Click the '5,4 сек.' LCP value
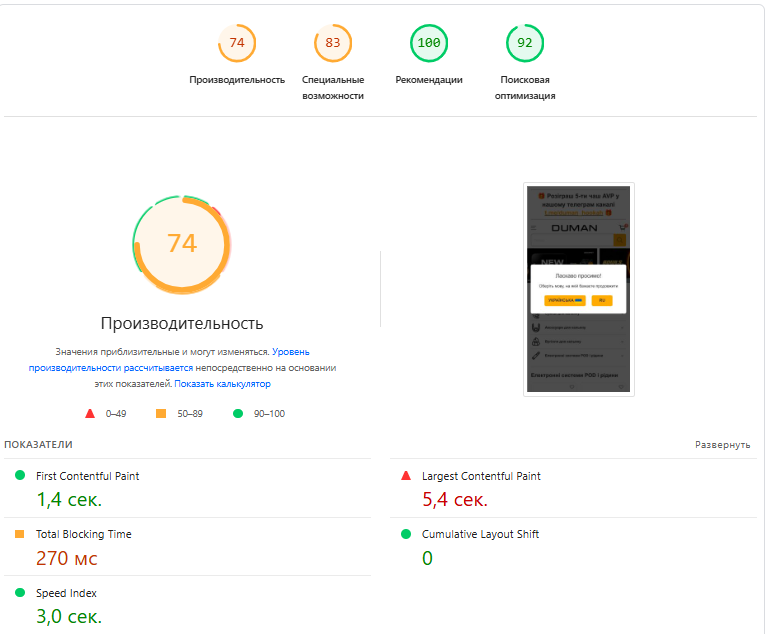The width and height of the screenshot is (772, 634). (455, 500)
